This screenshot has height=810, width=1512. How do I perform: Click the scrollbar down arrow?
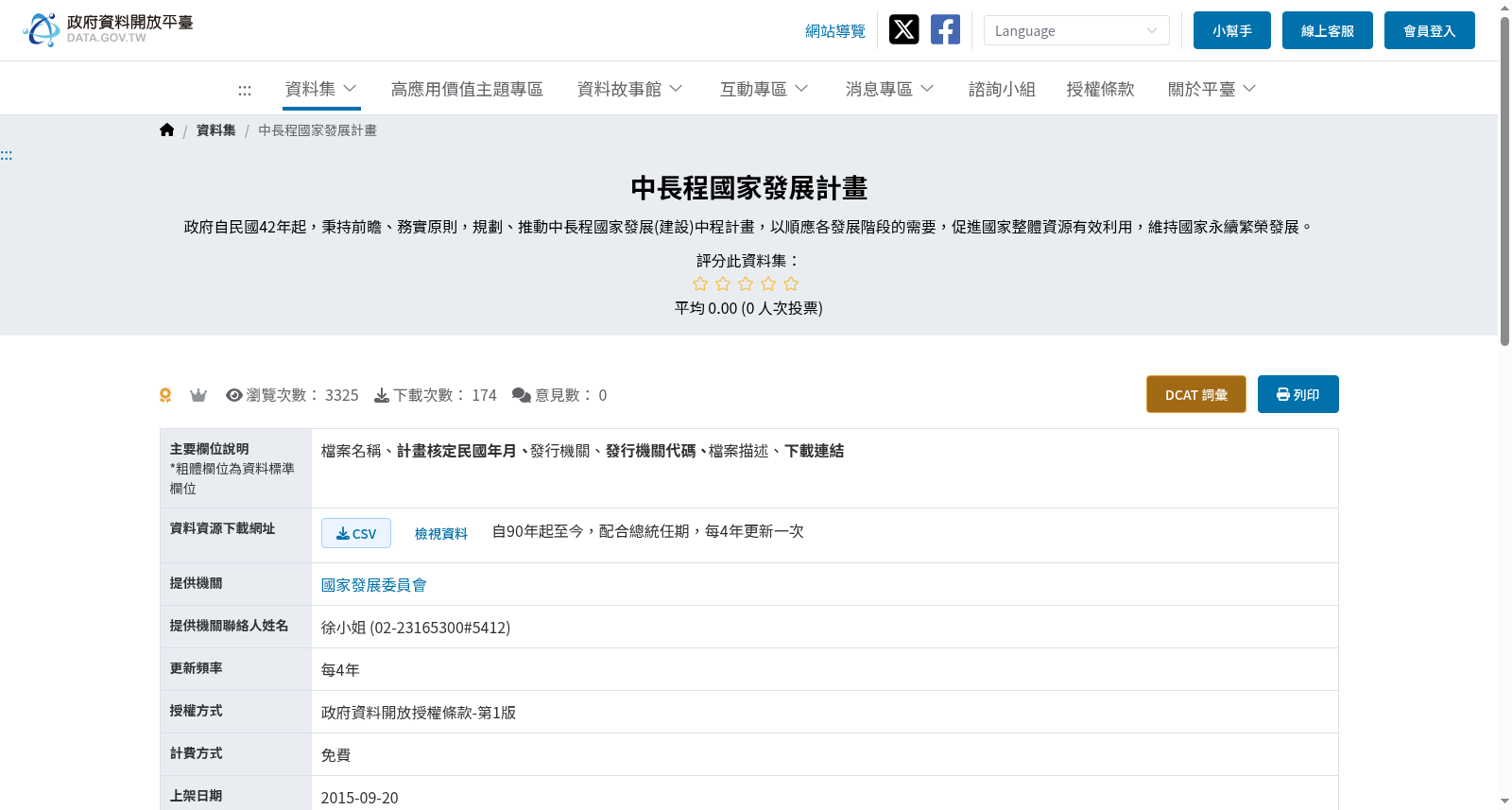[1504, 801]
